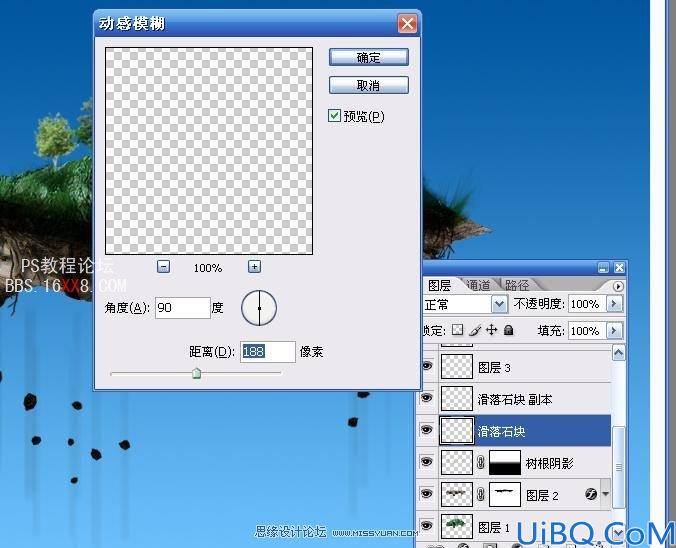Viewport: 676px width, 548px height.
Task: Open the blend mode 正常 dropdown
Action: click(499, 304)
